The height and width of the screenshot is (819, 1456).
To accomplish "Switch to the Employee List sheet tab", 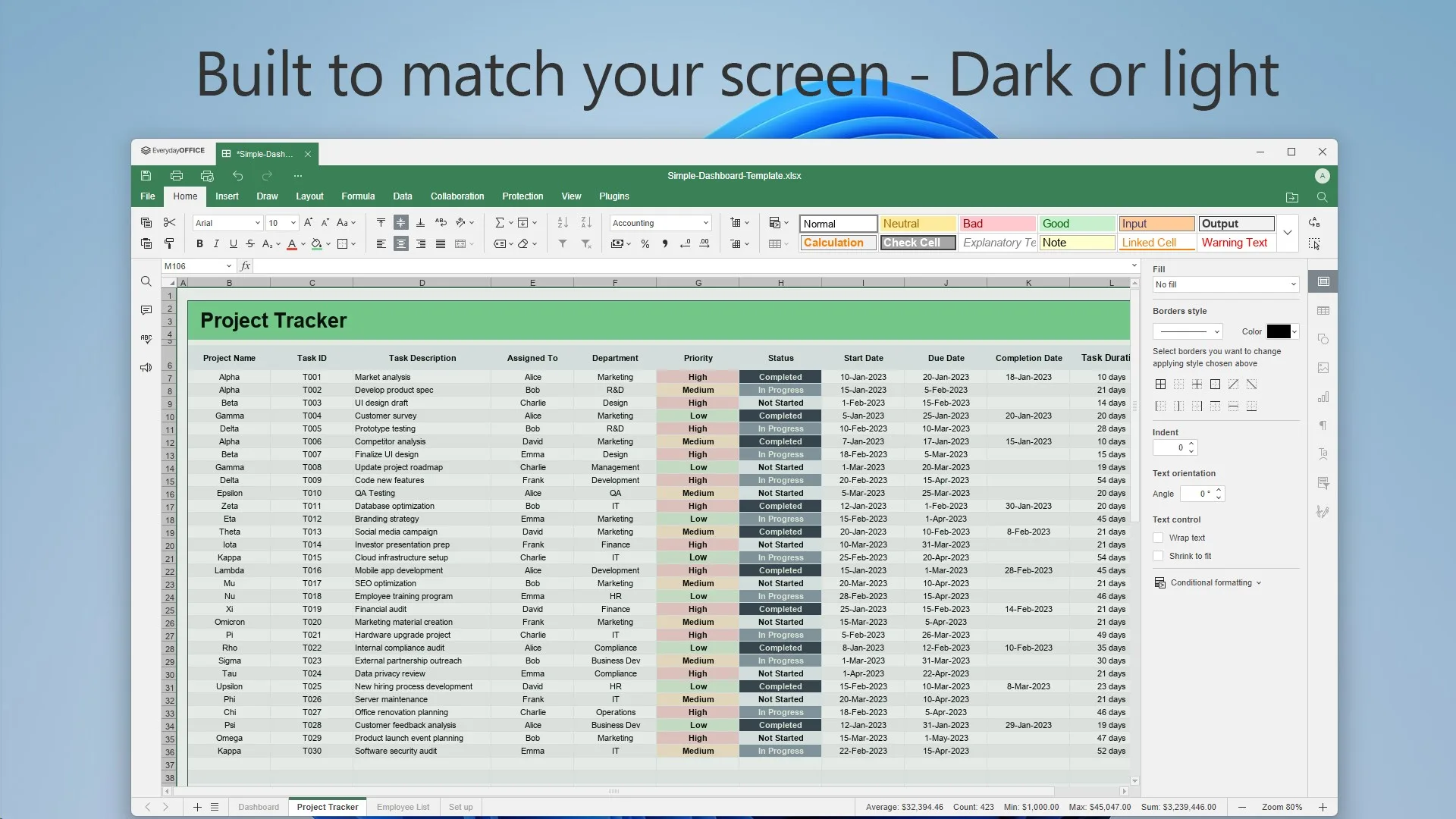I will point(403,807).
